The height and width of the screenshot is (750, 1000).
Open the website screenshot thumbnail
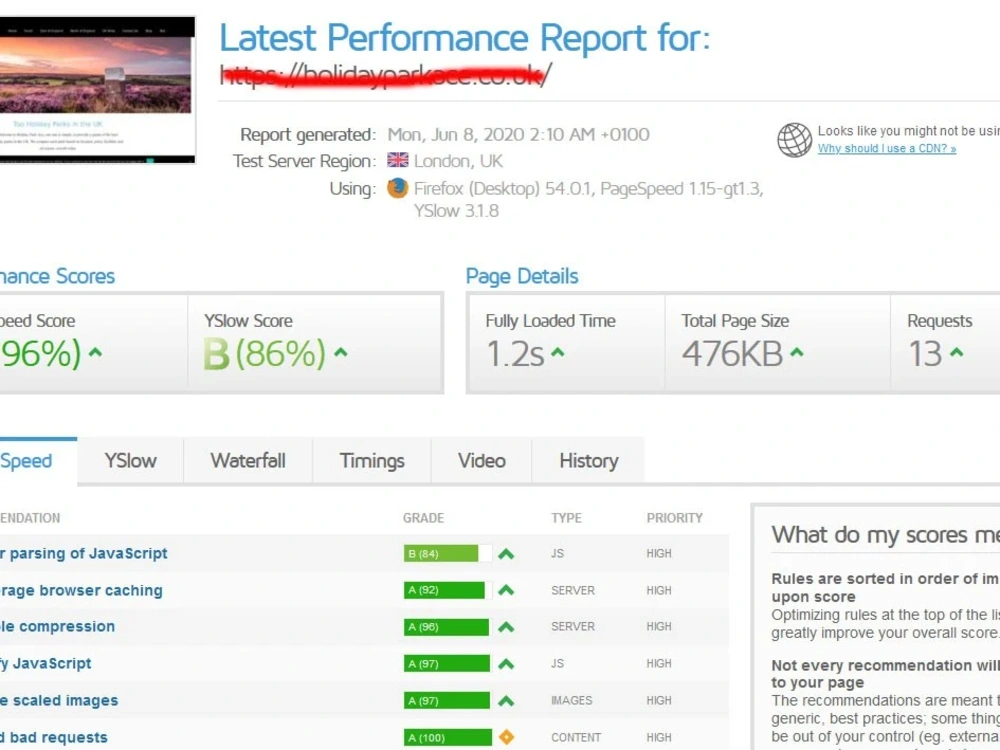97,90
